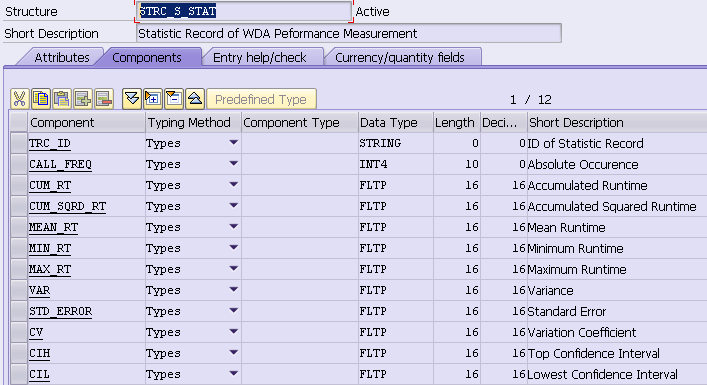Select the TRC_ID row selector

click(x=18, y=143)
